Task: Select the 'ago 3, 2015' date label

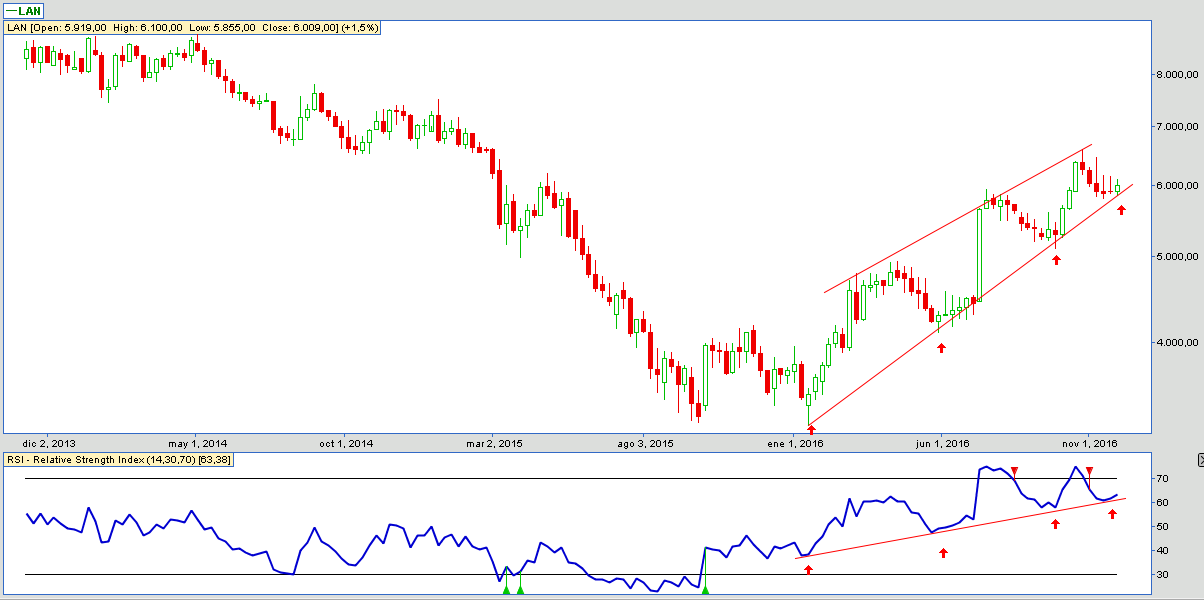Action: click(x=645, y=443)
